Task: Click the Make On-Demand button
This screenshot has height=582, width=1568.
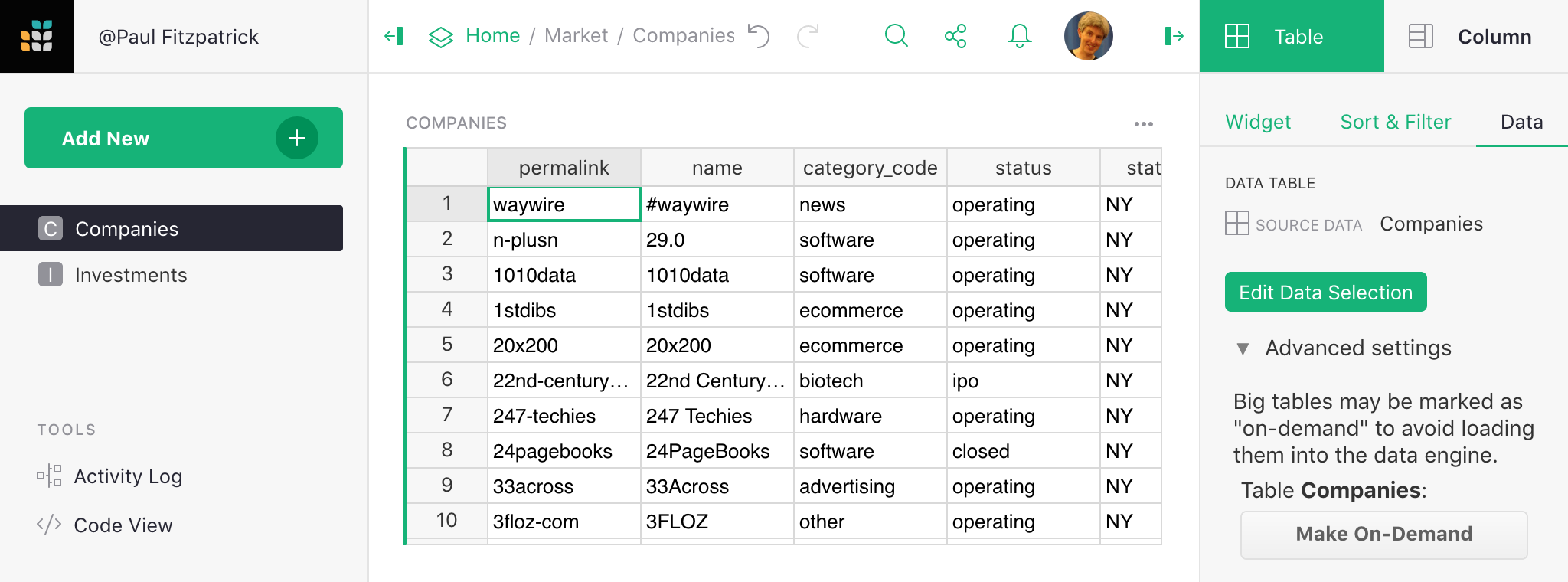Action: point(1384,535)
